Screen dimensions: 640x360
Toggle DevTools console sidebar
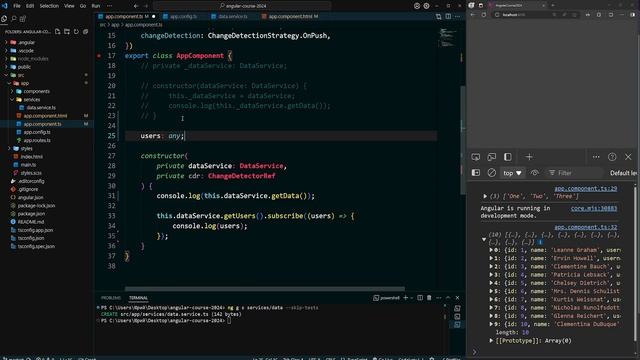pos(476,173)
